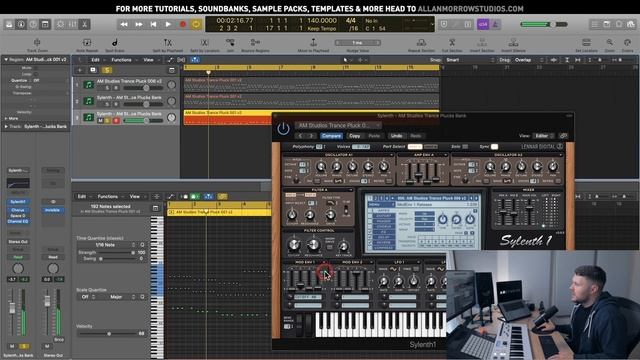Click the Spot Erase toolbar icon

(115, 42)
